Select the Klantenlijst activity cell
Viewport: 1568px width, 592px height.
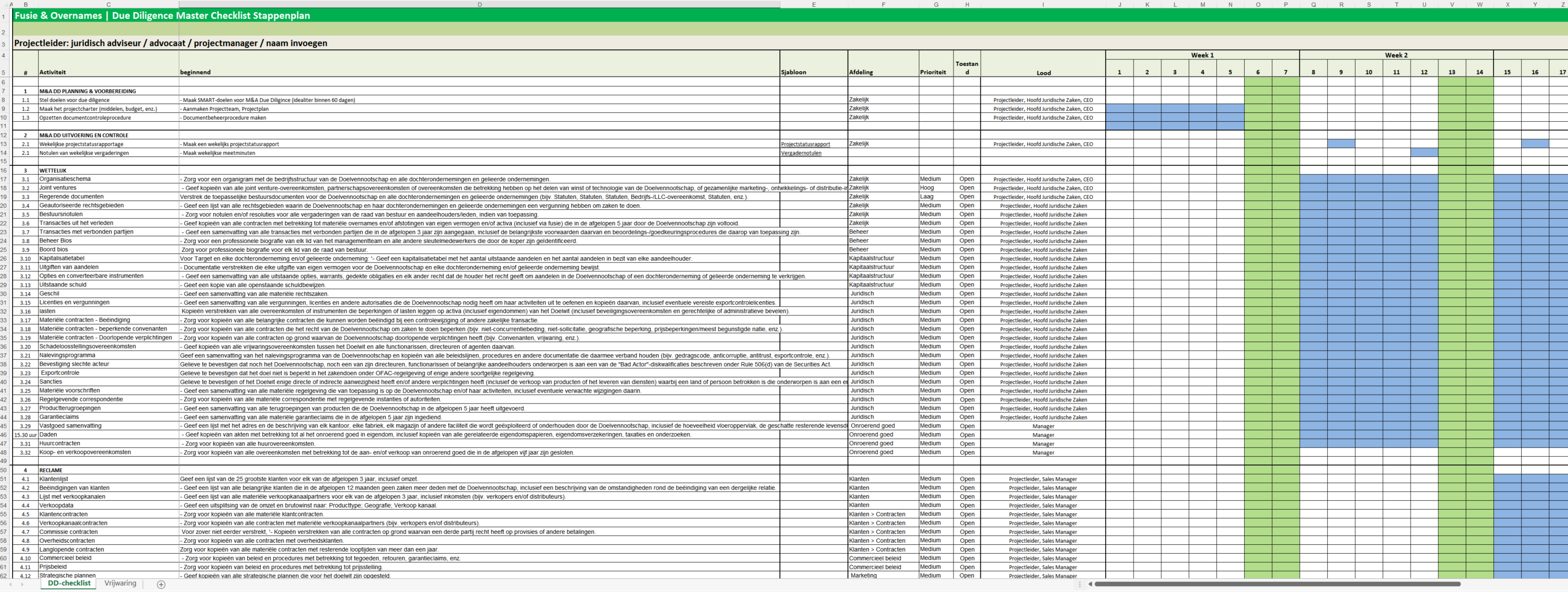tap(108, 479)
